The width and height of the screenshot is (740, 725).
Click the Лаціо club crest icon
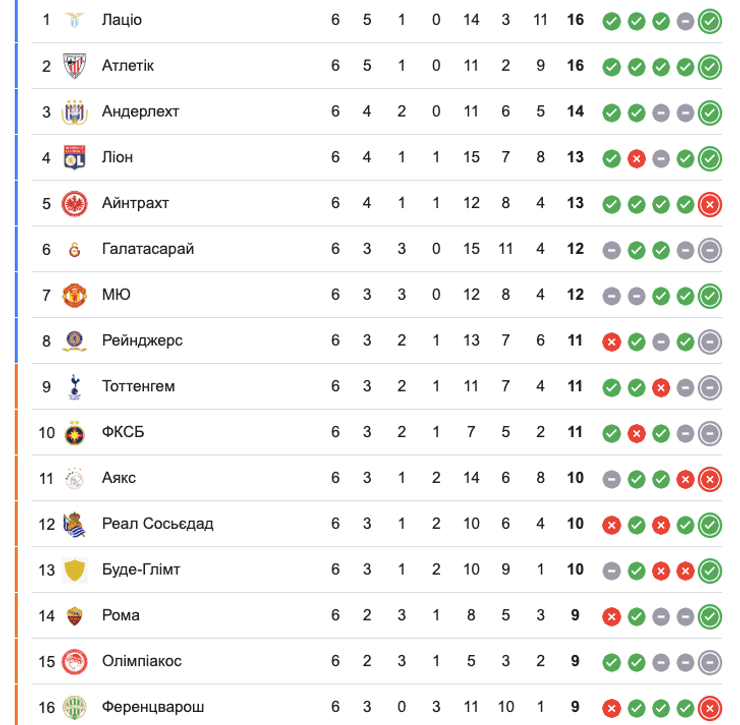[x=74, y=20]
